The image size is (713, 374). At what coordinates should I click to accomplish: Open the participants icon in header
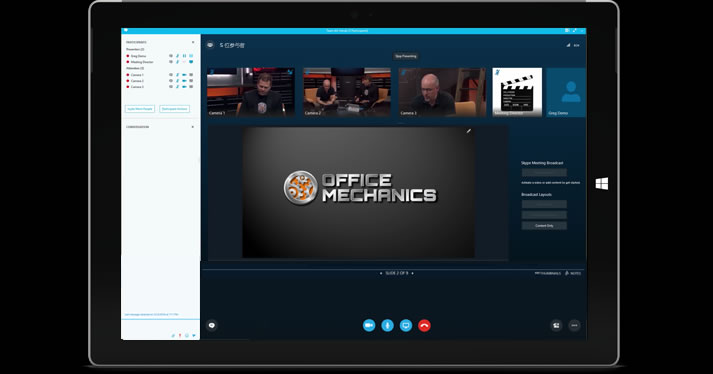(x=210, y=45)
